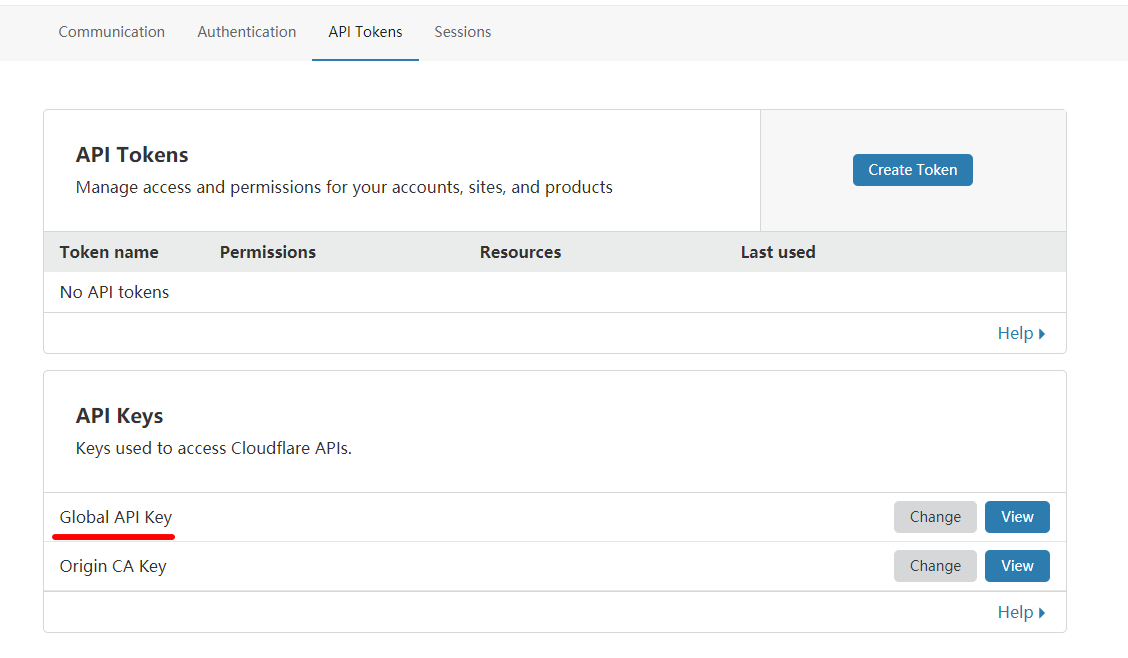1128x658 pixels.
Task: Click 'Manage access and permissions' description text
Action: click(344, 187)
